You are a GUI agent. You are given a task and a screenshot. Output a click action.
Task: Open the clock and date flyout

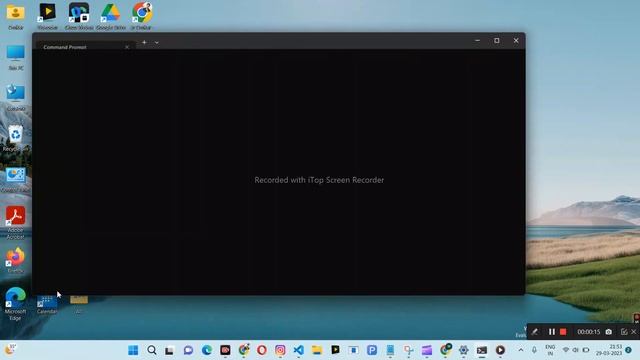coord(609,350)
